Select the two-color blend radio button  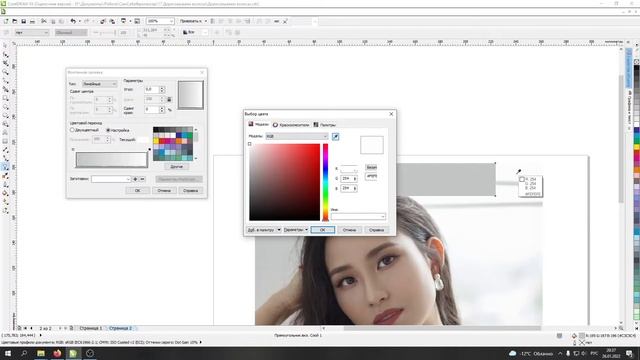pos(72,130)
